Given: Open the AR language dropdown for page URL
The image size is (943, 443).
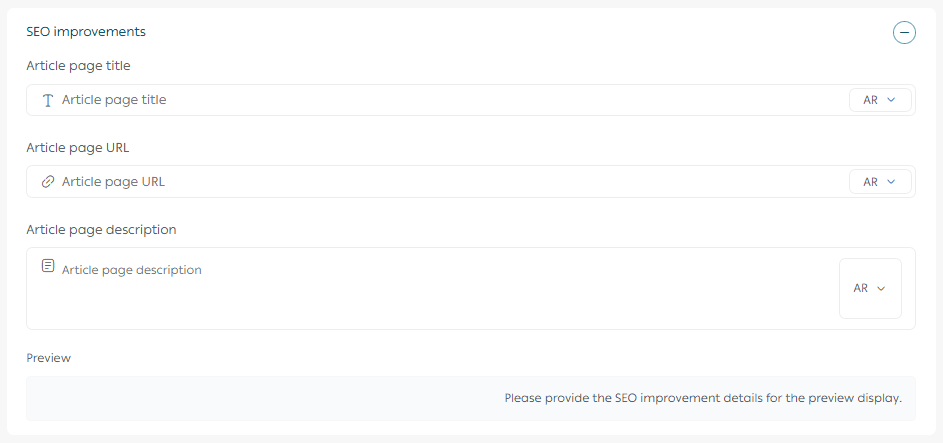Looking at the screenshot, I should coord(880,182).
